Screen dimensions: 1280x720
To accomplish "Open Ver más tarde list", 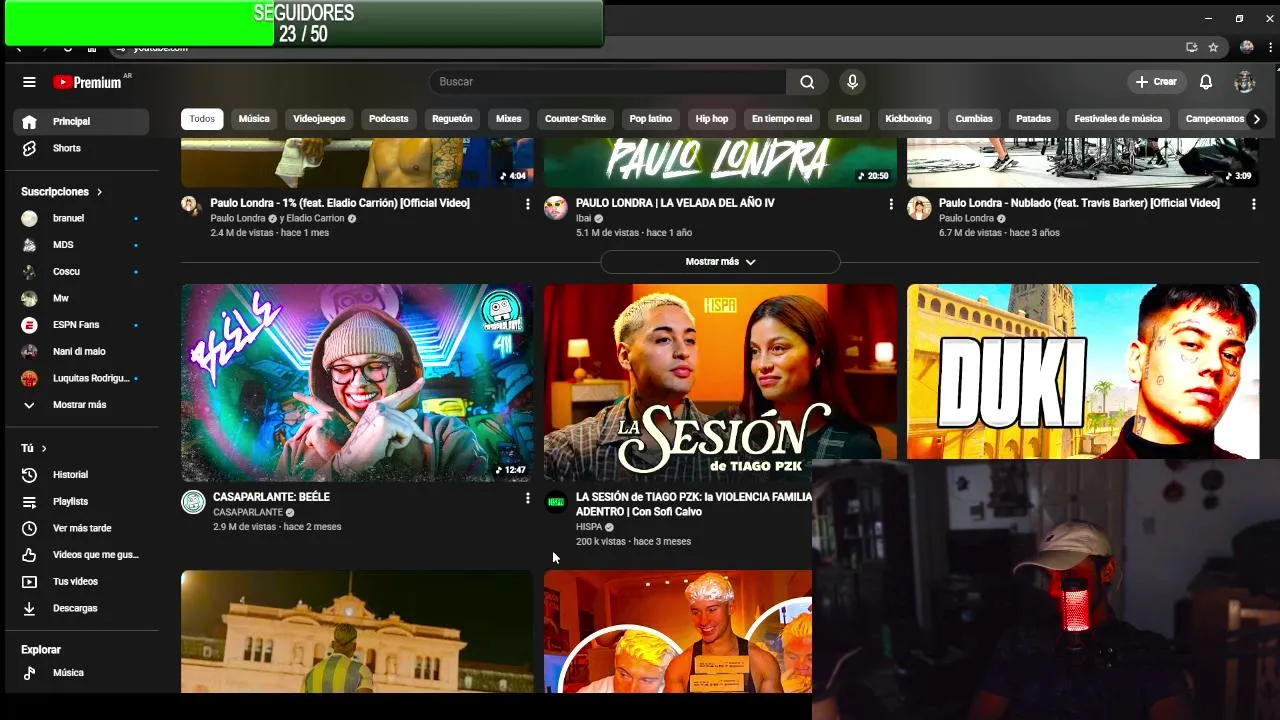I will [x=81, y=528].
